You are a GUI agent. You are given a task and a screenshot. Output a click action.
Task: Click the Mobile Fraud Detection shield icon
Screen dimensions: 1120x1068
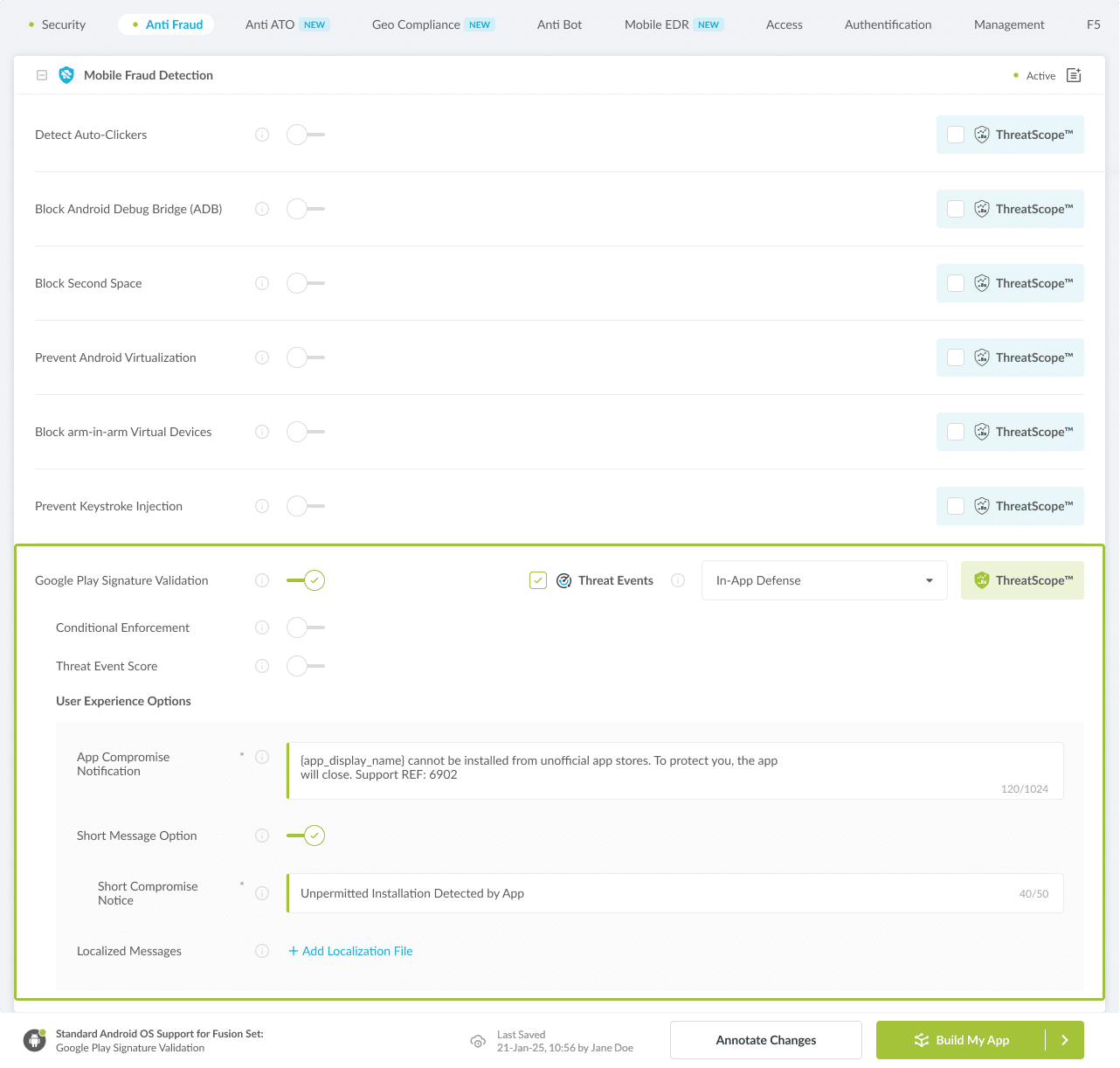(x=66, y=75)
